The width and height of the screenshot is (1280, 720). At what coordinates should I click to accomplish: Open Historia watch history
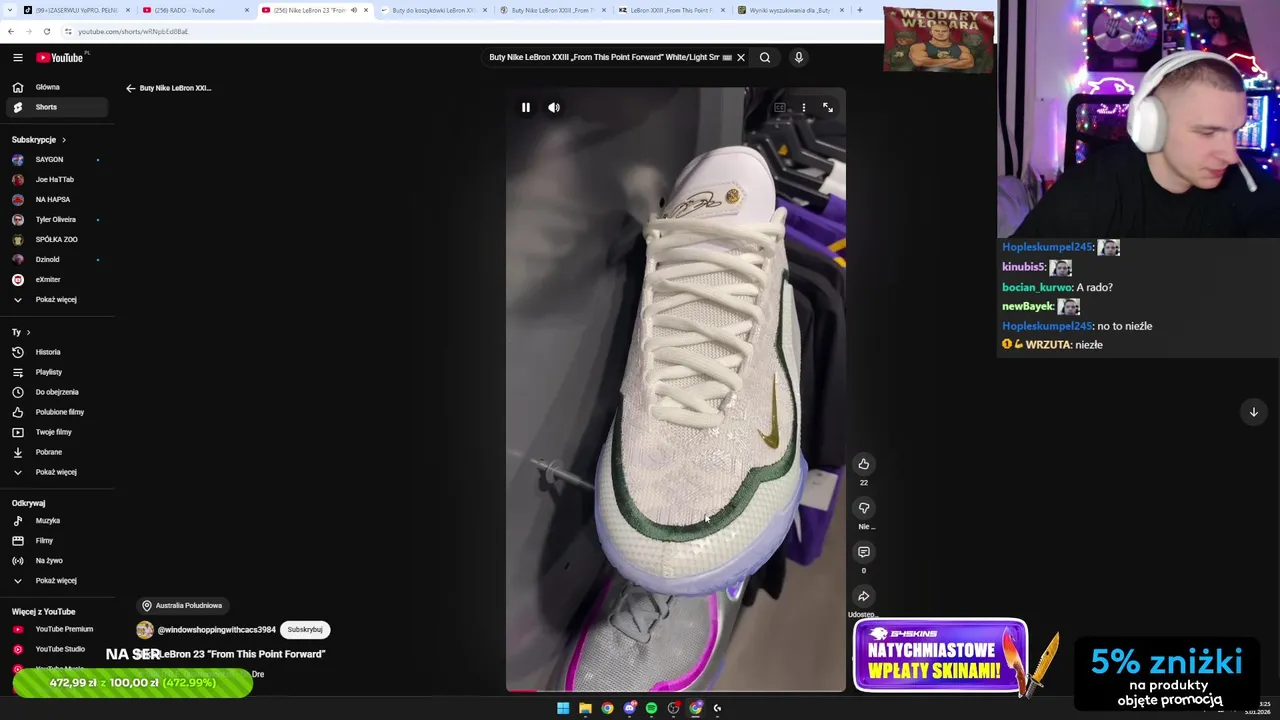click(58, 352)
